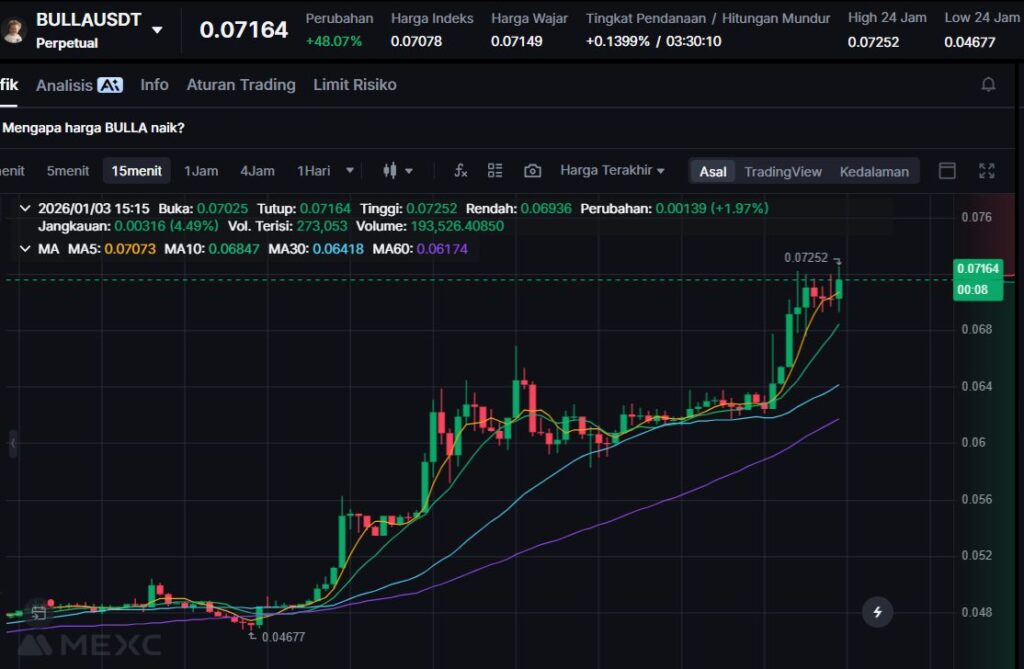This screenshot has width=1024, height=669.
Task: Collapse the MA indicator legend row
Action: (25, 248)
